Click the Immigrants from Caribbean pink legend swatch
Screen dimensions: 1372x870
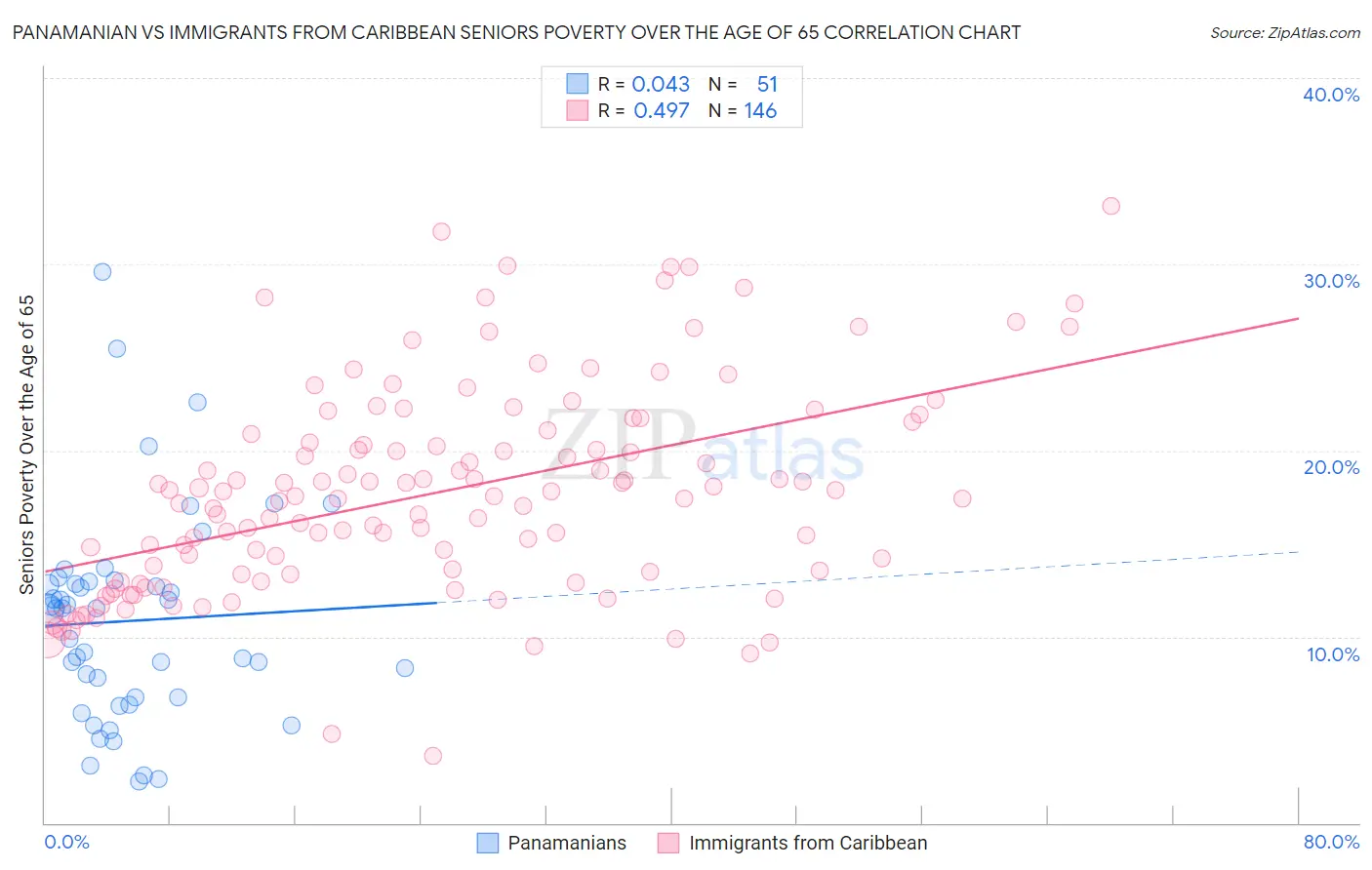tap(668, 843)
